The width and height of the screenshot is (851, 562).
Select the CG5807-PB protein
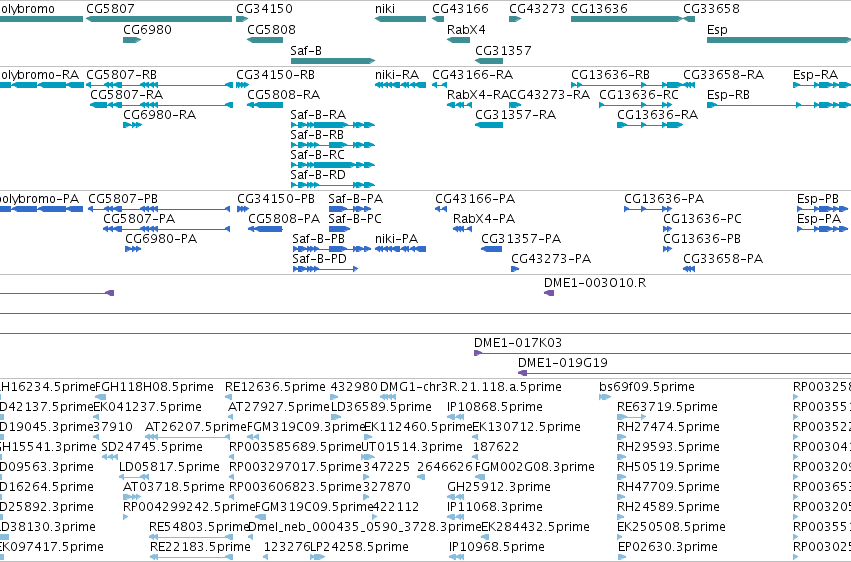159,209
